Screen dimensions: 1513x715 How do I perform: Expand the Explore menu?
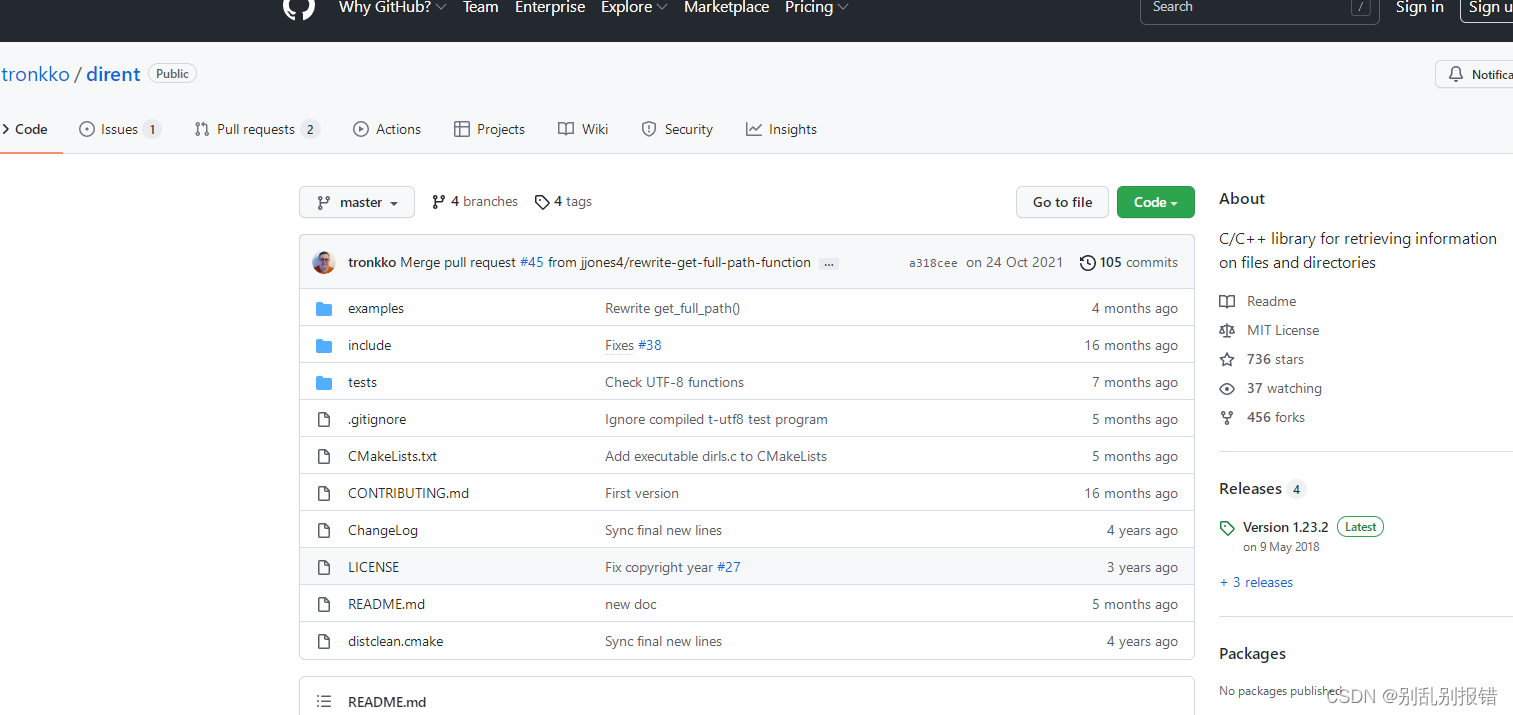pyautogui.click(x=634, y=7)
